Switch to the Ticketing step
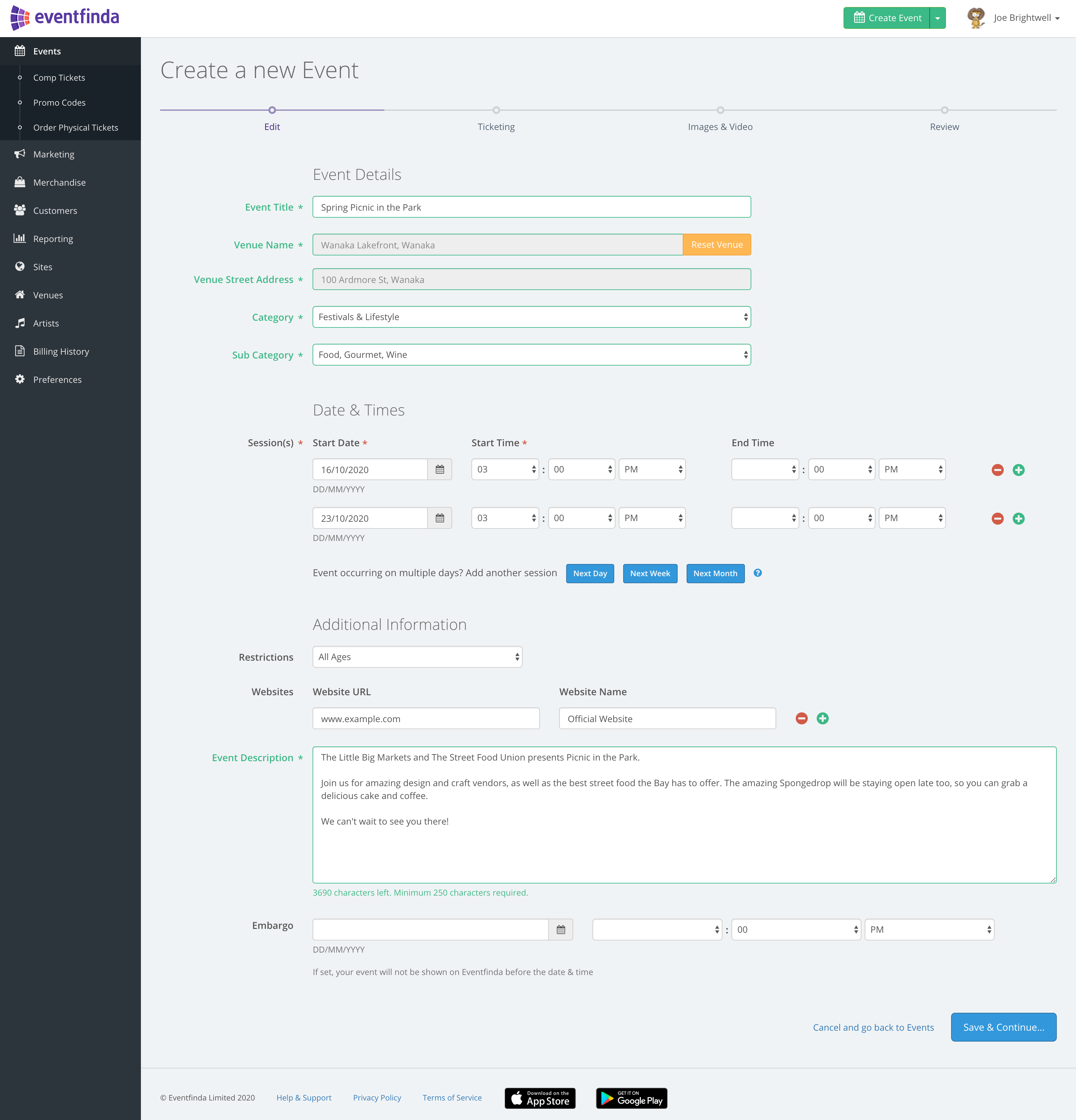Viewport: 1076px width, 1120px height. [496, 119]
